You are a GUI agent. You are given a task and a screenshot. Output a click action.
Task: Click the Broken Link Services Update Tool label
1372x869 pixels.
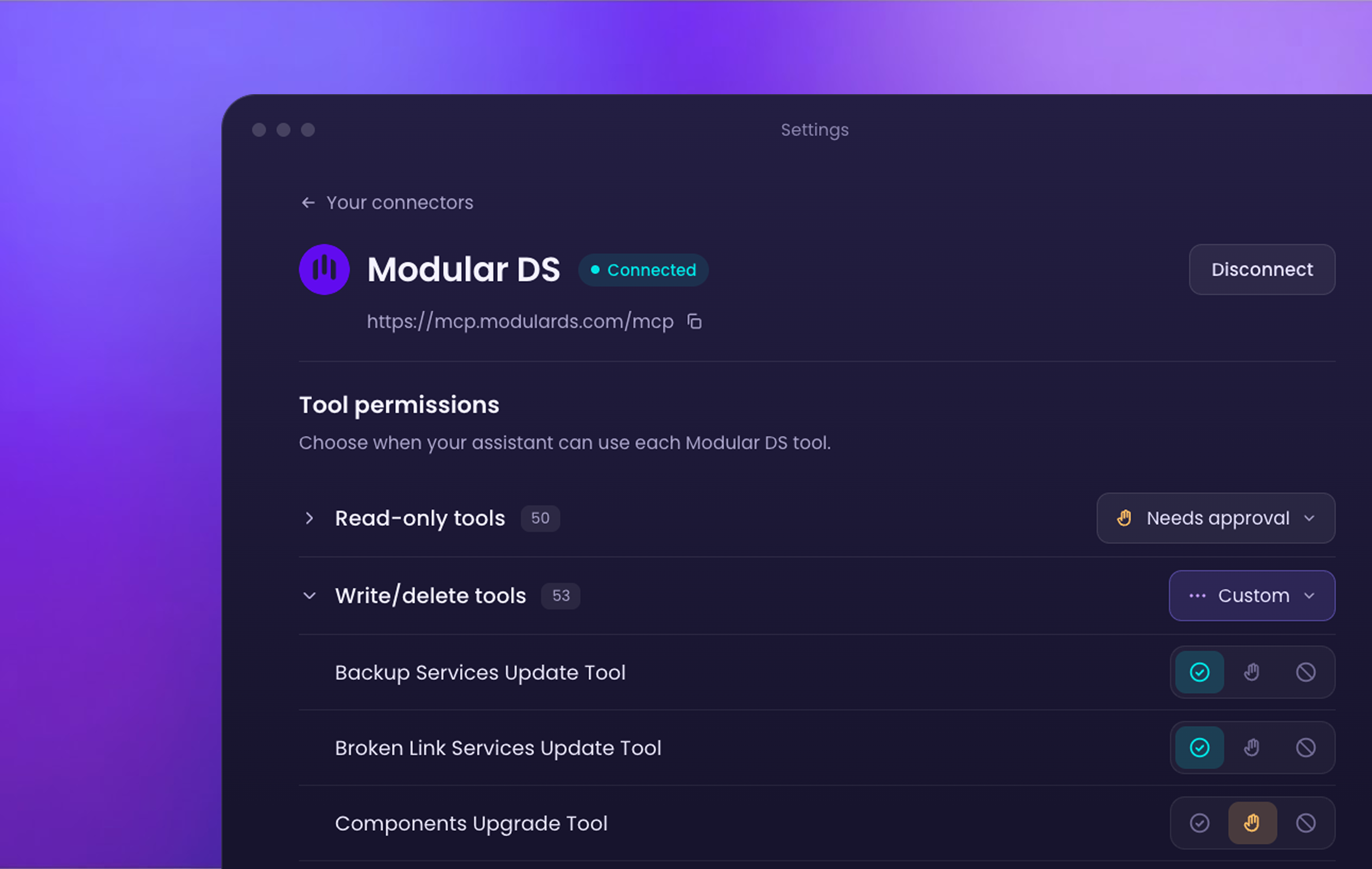click(x=498, y=748)
